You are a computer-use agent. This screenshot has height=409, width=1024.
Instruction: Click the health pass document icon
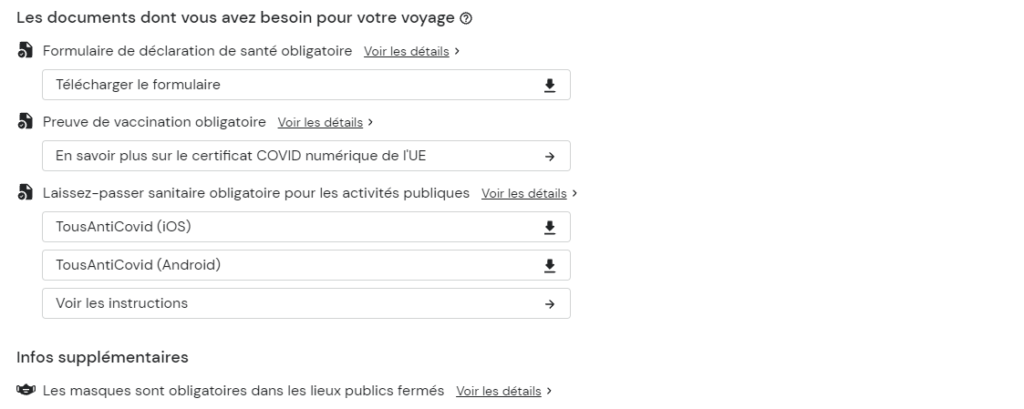coord(24,193)
